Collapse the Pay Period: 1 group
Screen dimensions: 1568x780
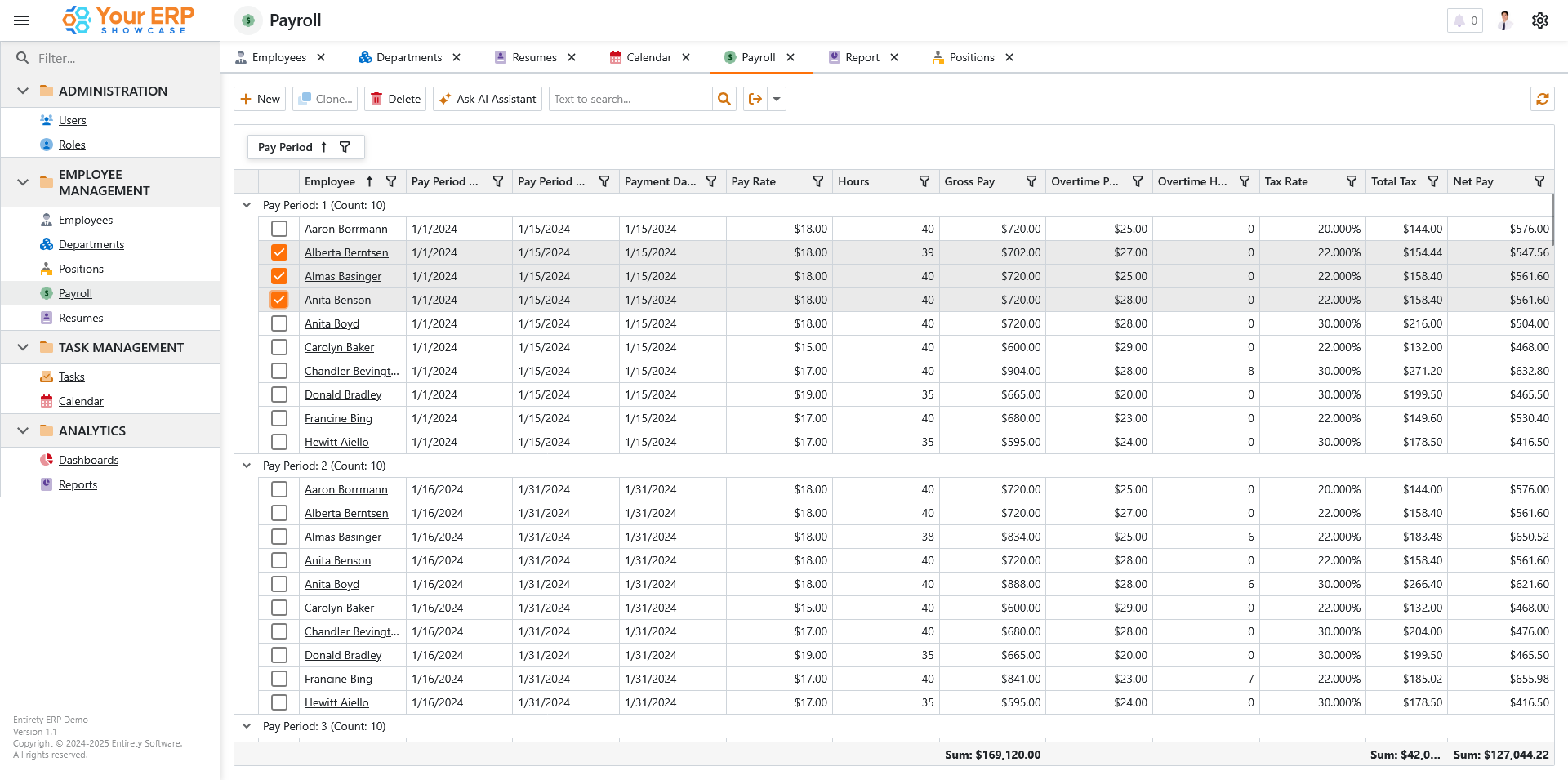tap(247, 205)
